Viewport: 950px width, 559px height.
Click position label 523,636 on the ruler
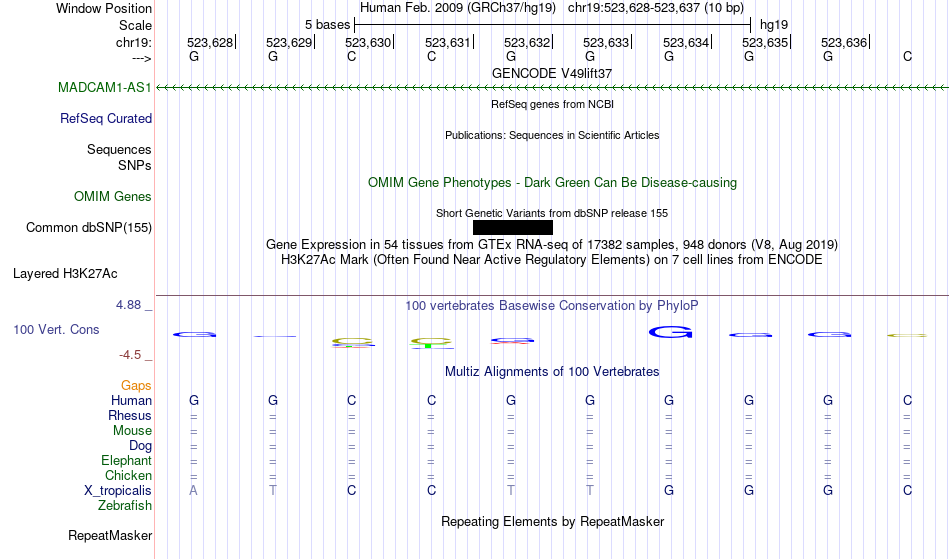[844, 42]
